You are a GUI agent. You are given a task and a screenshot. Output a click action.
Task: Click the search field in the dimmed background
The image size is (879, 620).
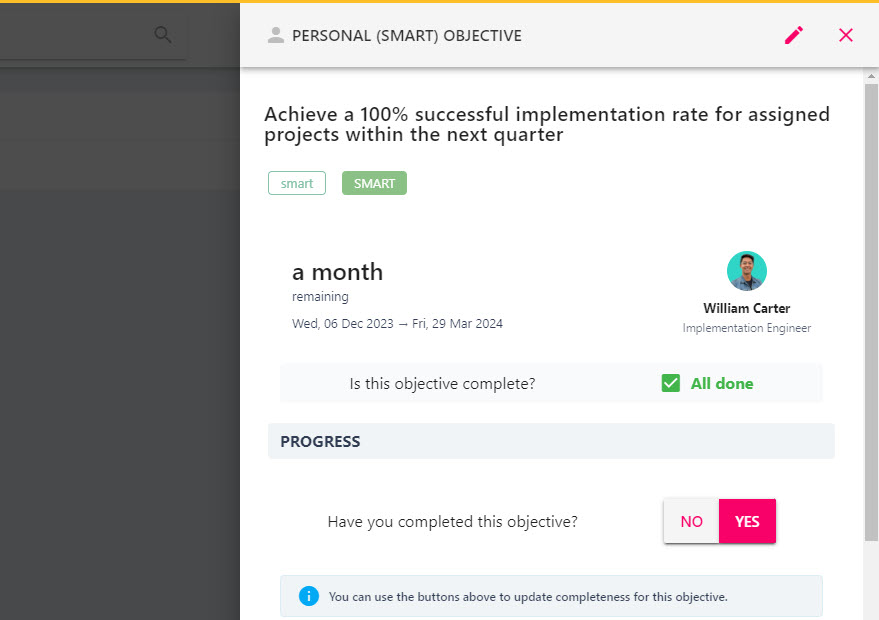[x=92, y=35]
